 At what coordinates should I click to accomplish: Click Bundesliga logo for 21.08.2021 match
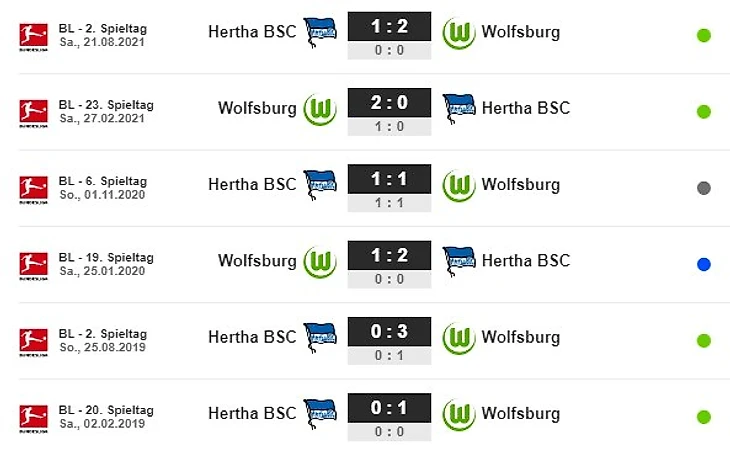(33, 36)
